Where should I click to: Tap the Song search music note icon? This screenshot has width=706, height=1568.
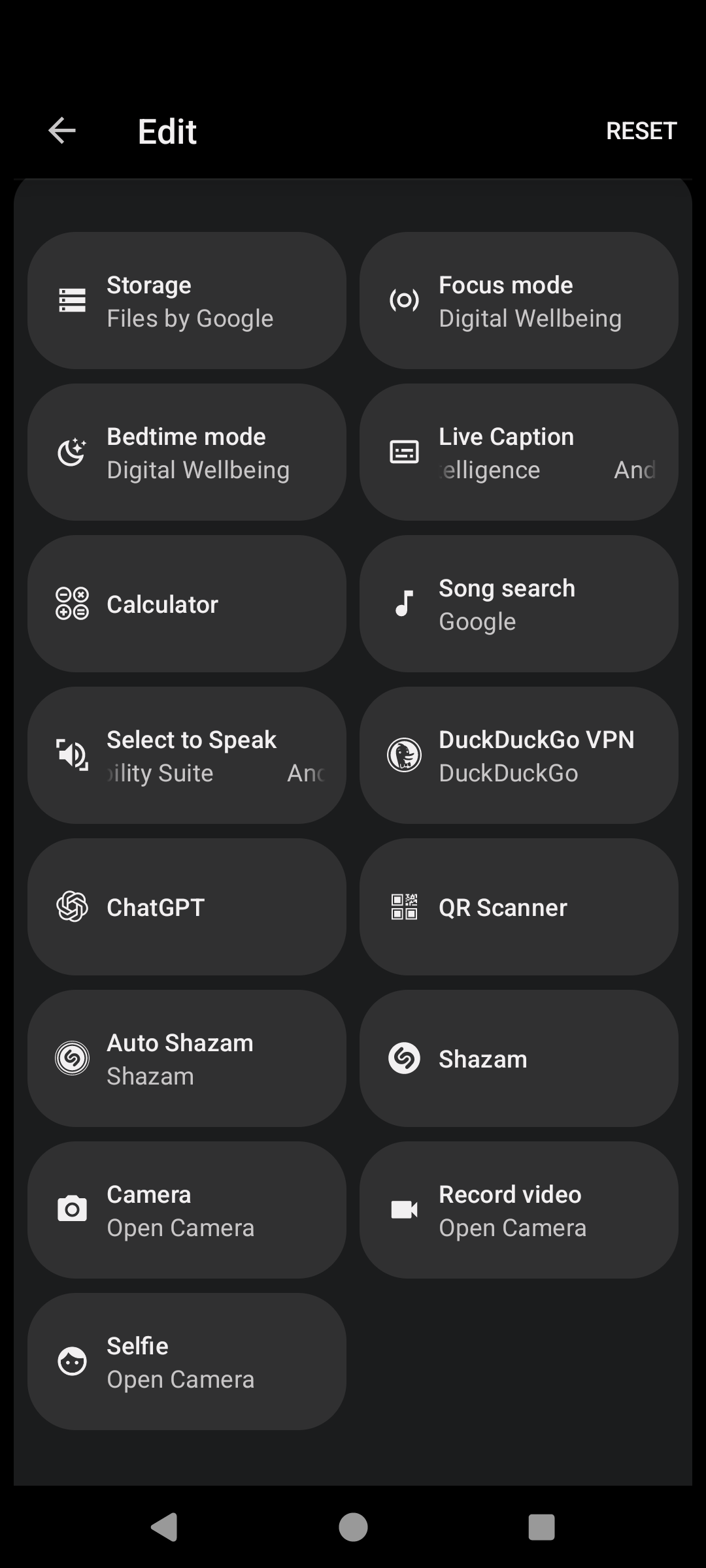[404, 604]
